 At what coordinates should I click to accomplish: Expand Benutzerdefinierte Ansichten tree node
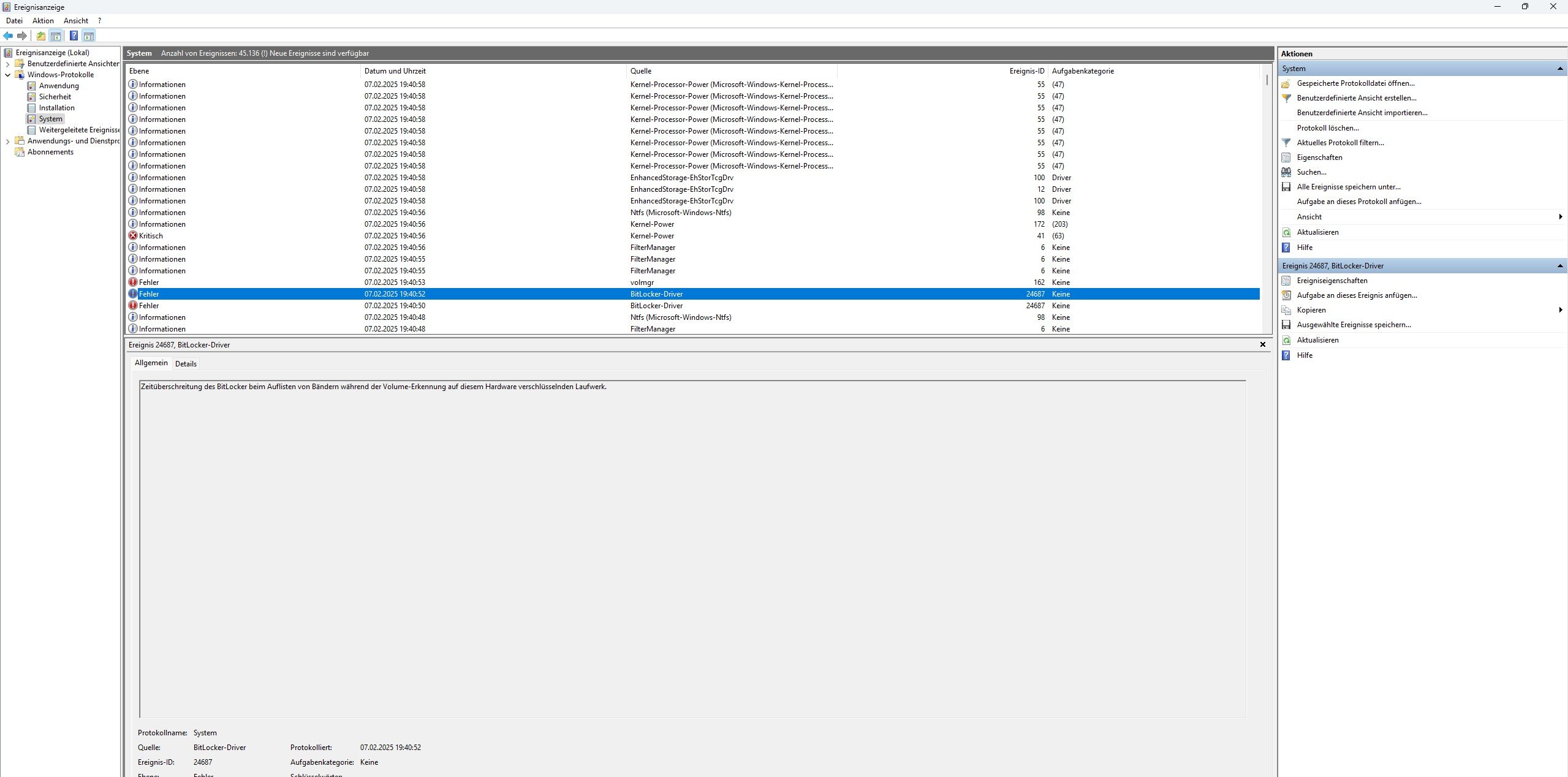pos(7,64)
